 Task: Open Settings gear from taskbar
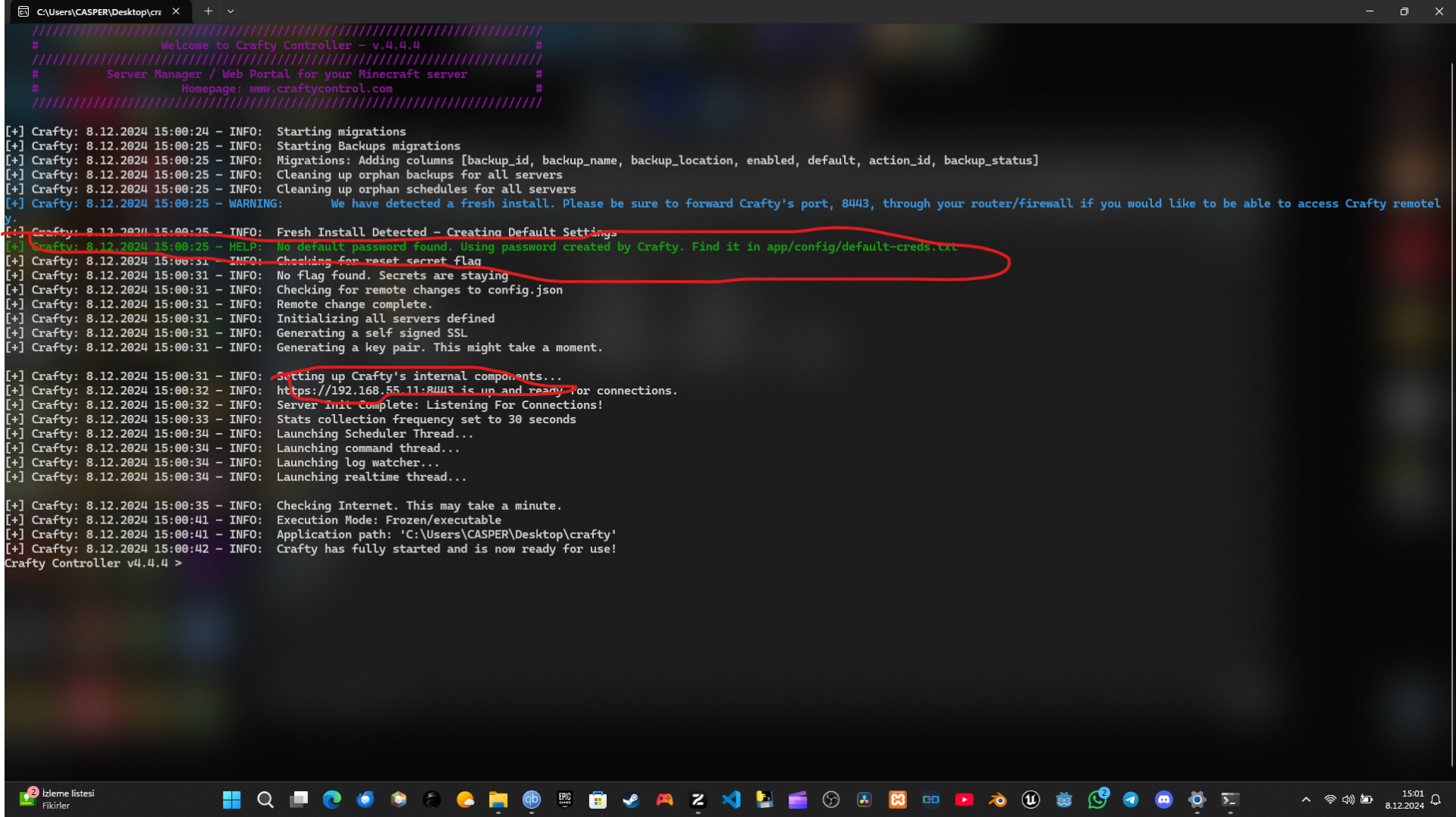1197,800
